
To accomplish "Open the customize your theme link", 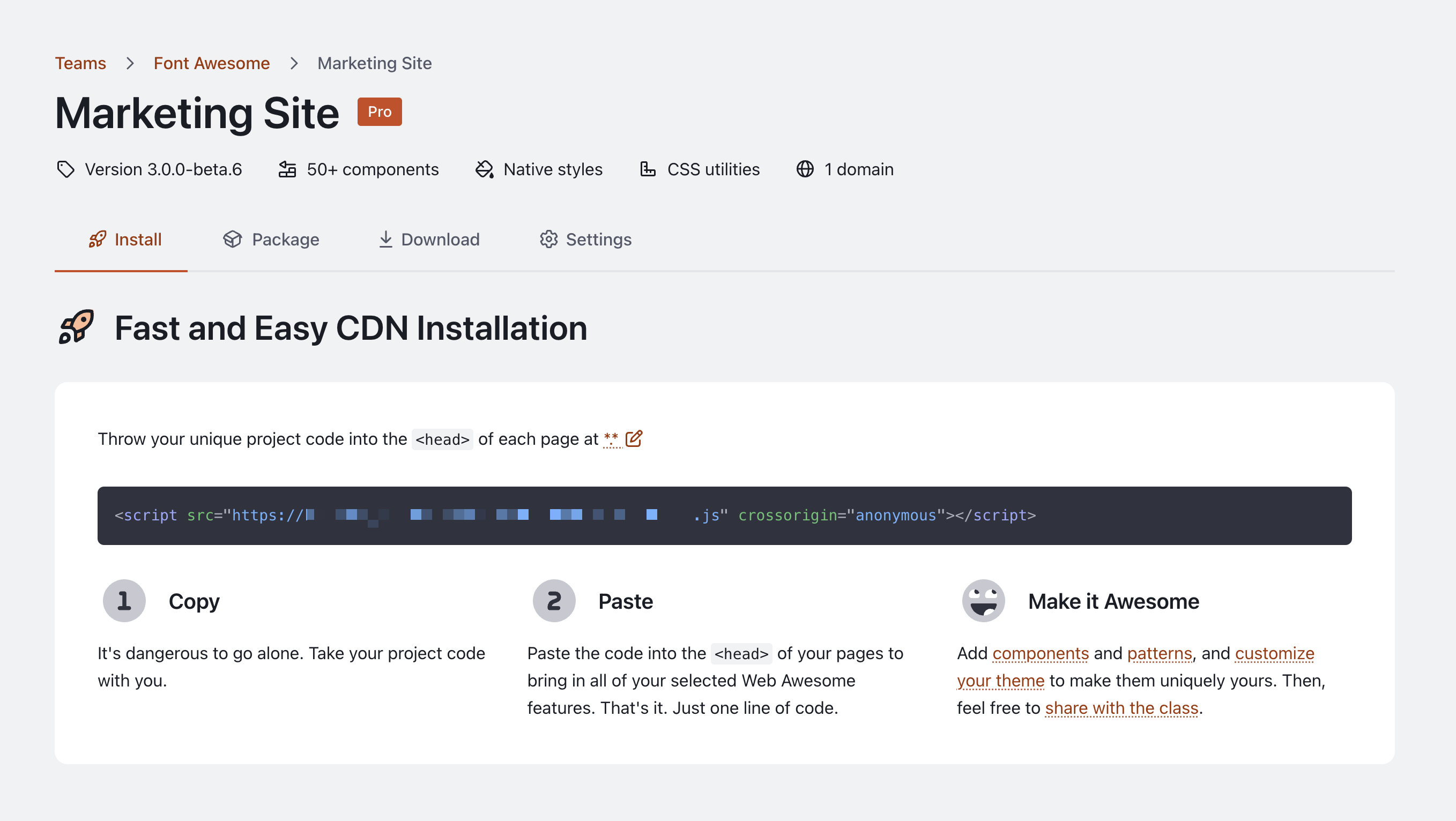I will (1275, 653).
